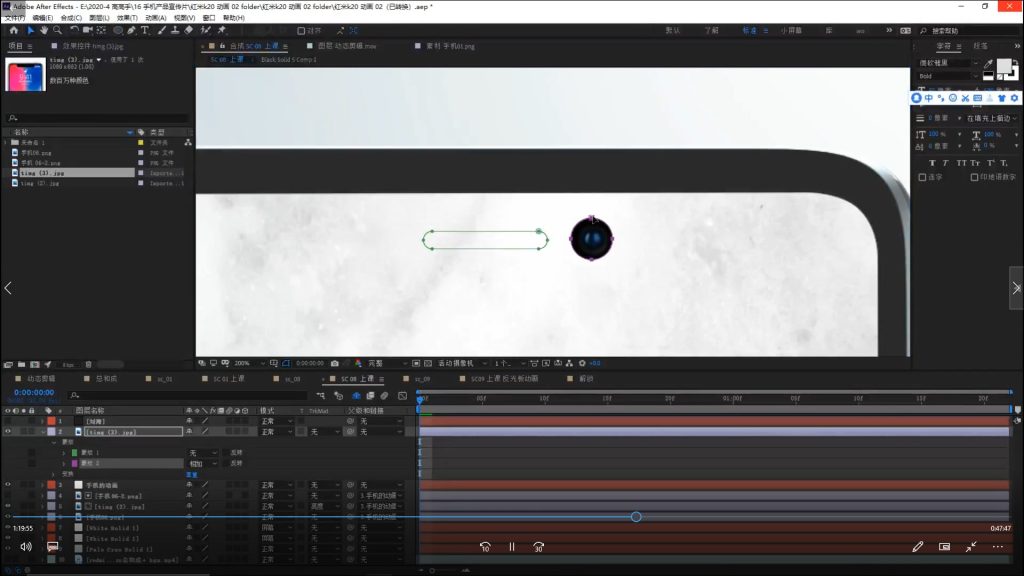This screenshot has width=1024, height=576.
Task: Click the Home icon in the toolbar
Action: [13, 30]
